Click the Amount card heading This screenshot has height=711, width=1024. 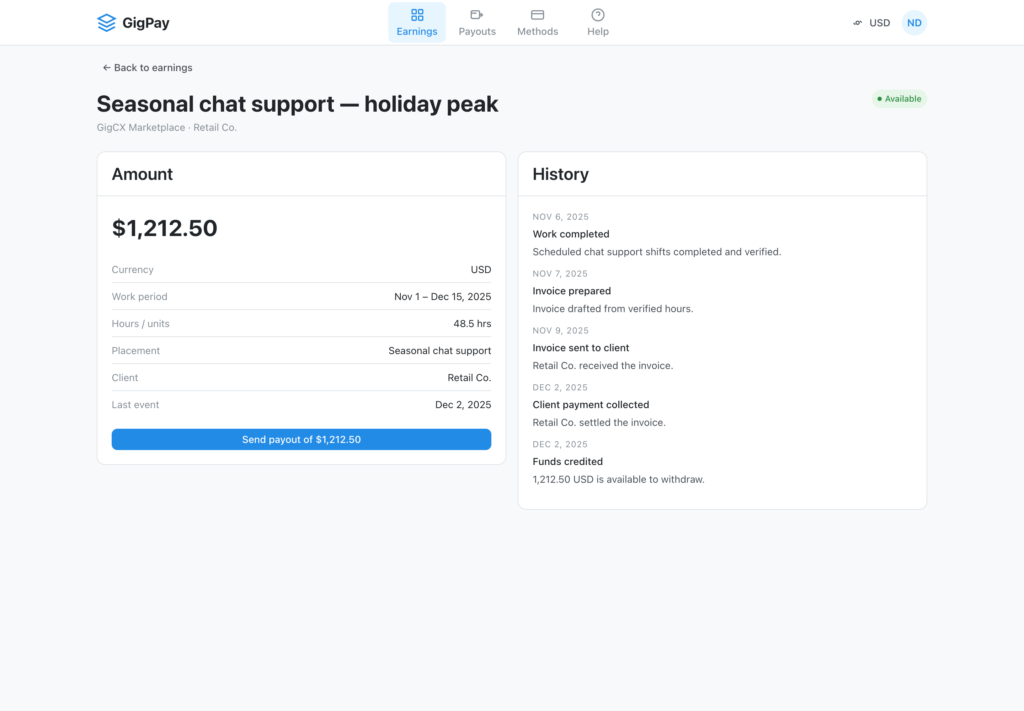click(x=142, y=174)
